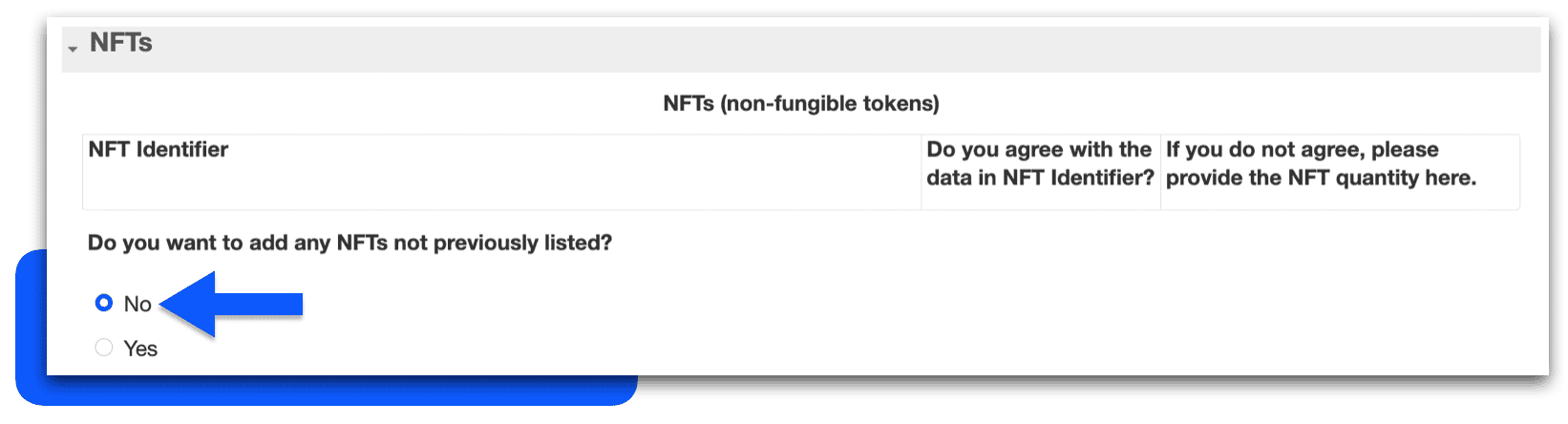
Task: Click the tail of the blue arrow
Action: (286, 304)
